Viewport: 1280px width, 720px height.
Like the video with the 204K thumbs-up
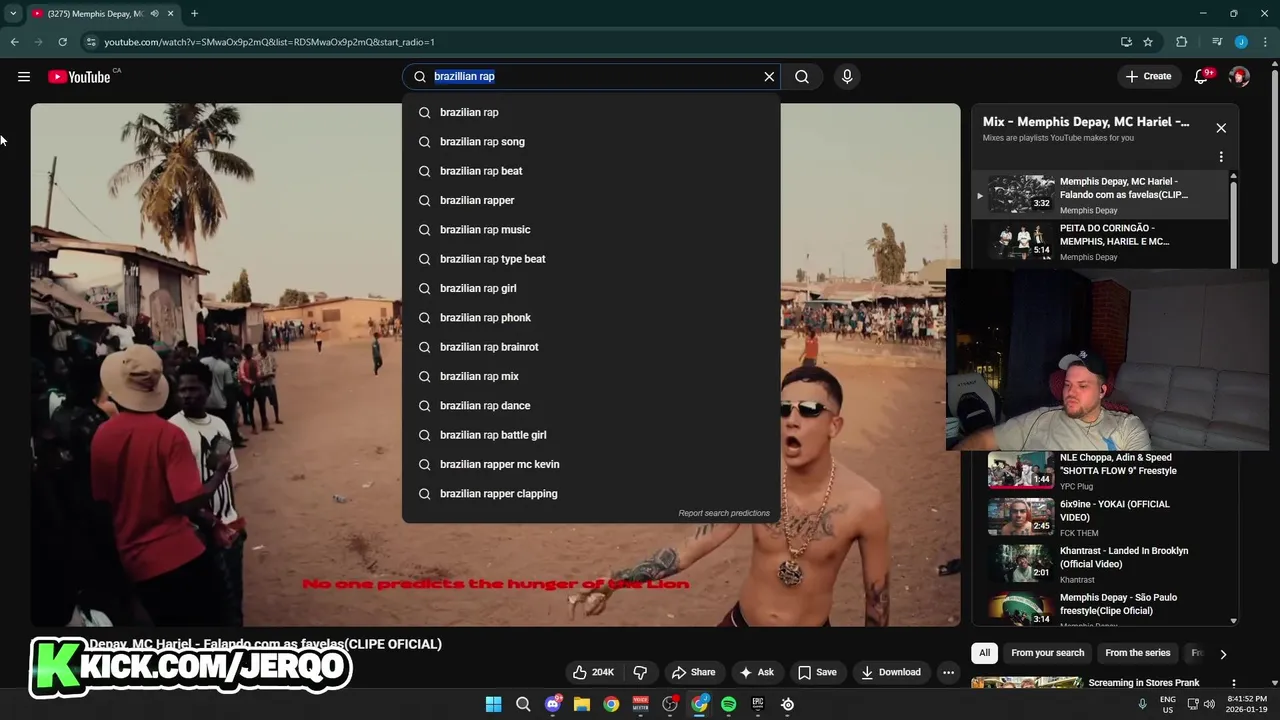pos(592,672)
